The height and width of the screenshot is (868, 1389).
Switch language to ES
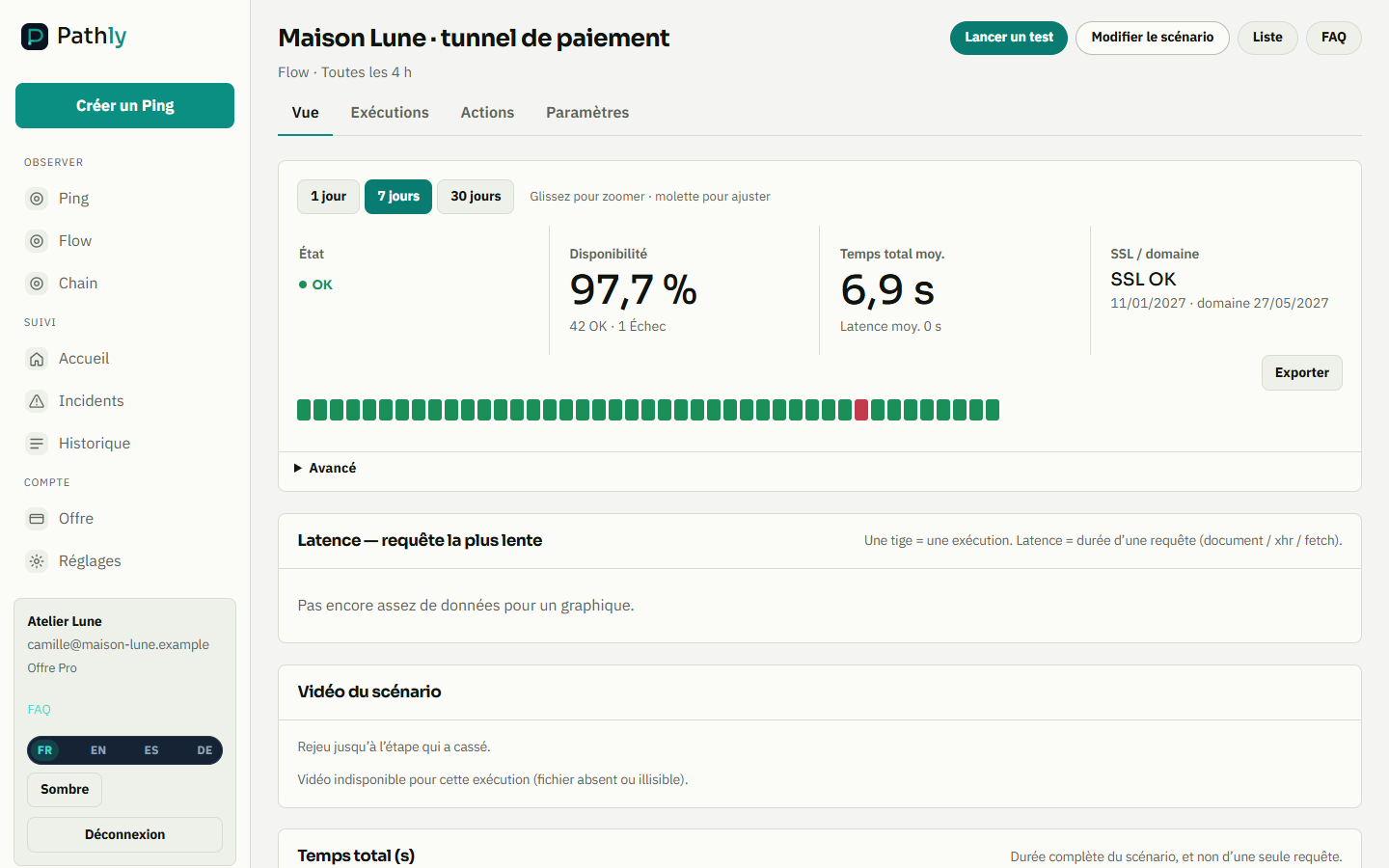tap(151, 750)
